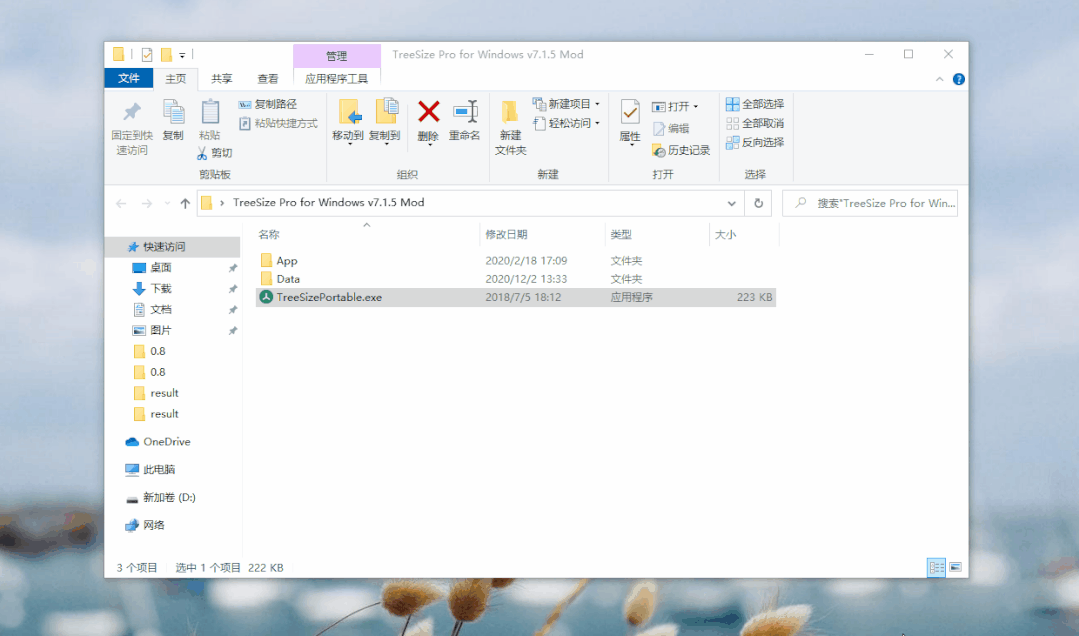Click the Cut (剪切) scissors icon

click(x=202, y=153)
